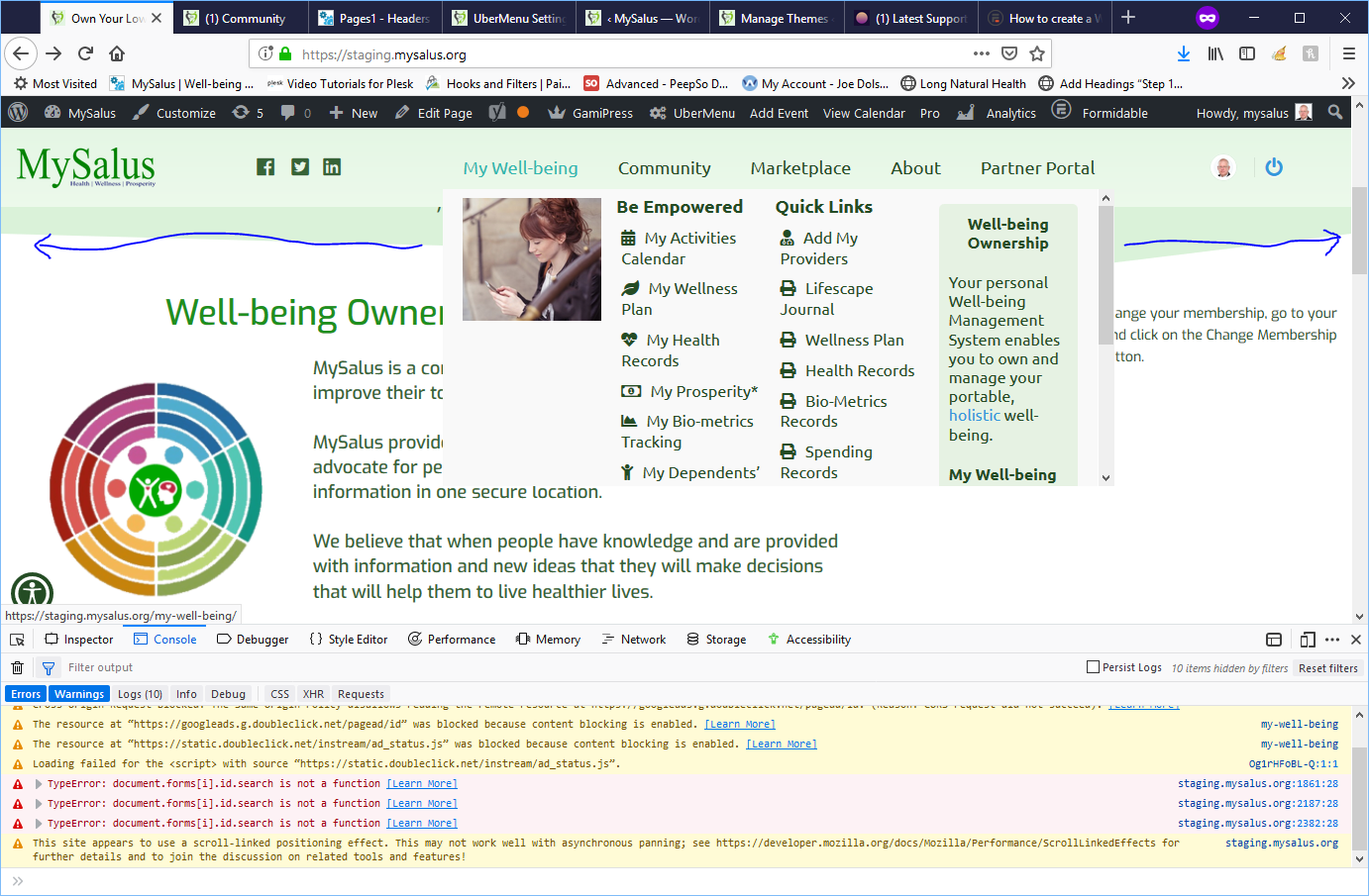The image size is (1369, 896).
Task: Bookmark this page with the star icon
Action: 1037,53
